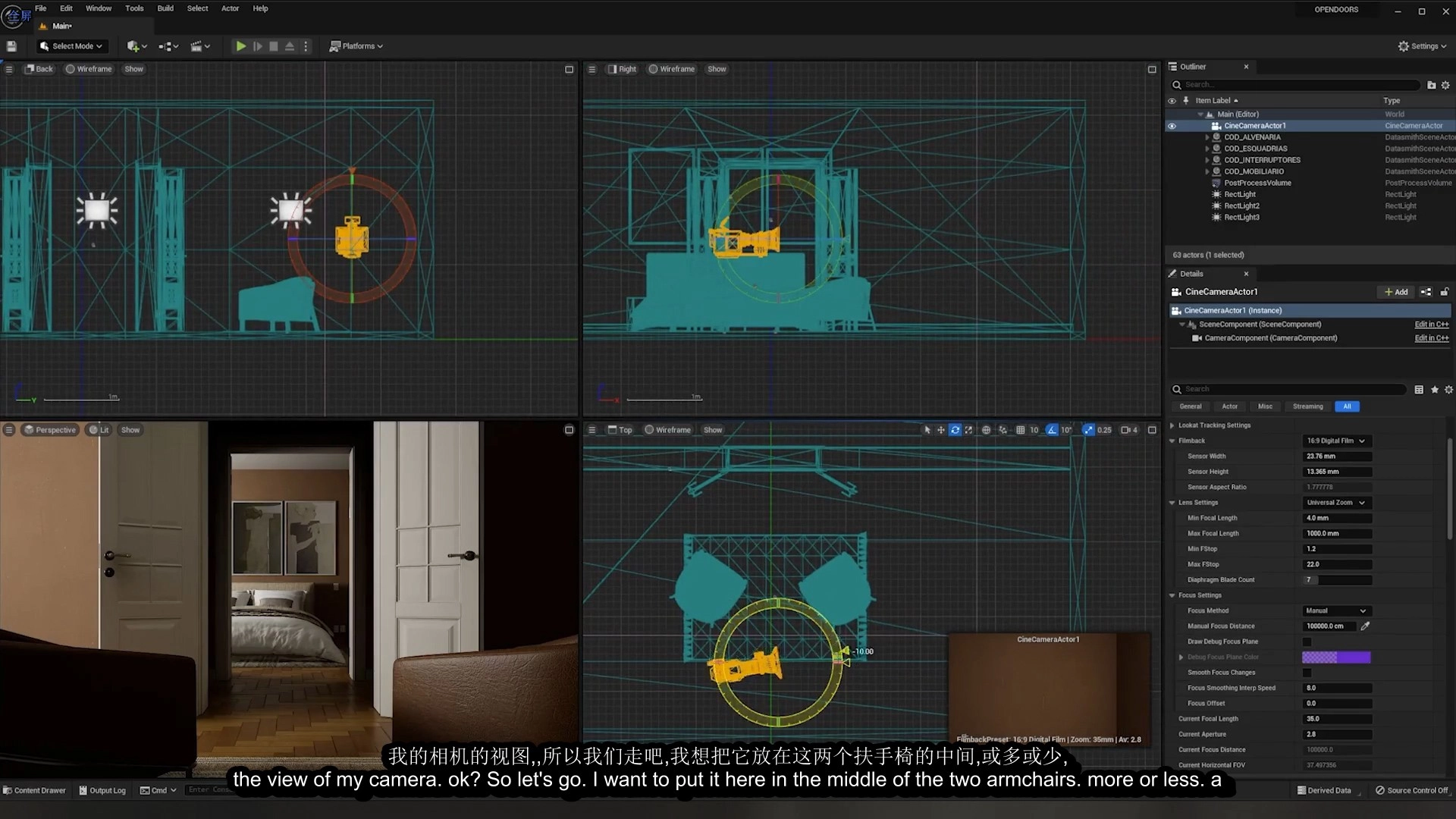Switch to the Streaming filter tab

pos(1307,406)
